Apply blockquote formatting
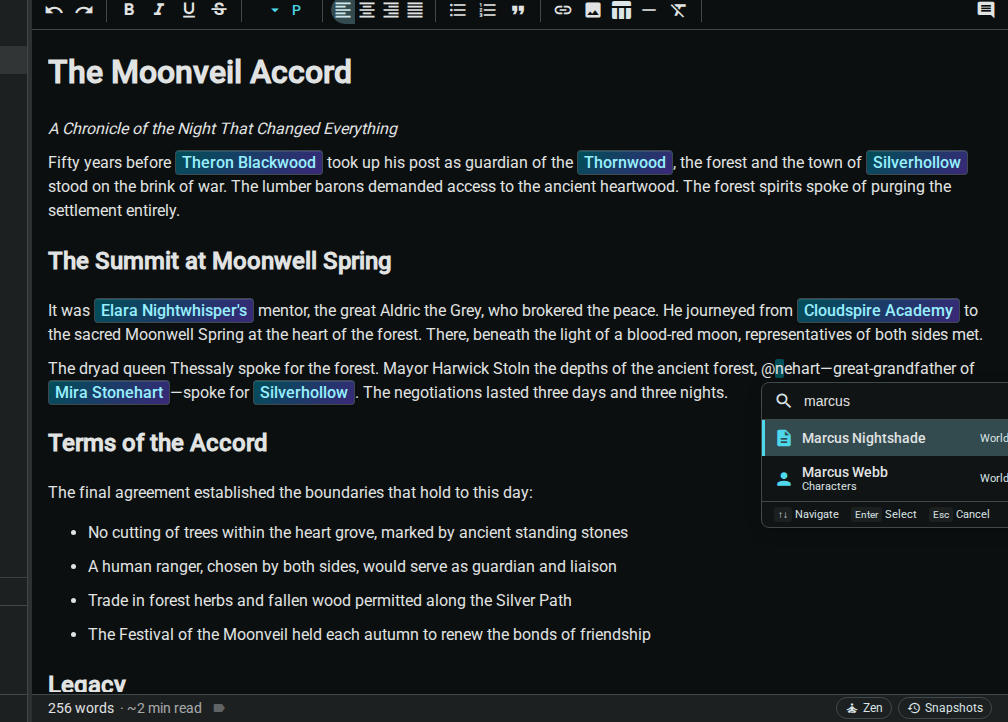1008x722 pixels. pos(518,10)
